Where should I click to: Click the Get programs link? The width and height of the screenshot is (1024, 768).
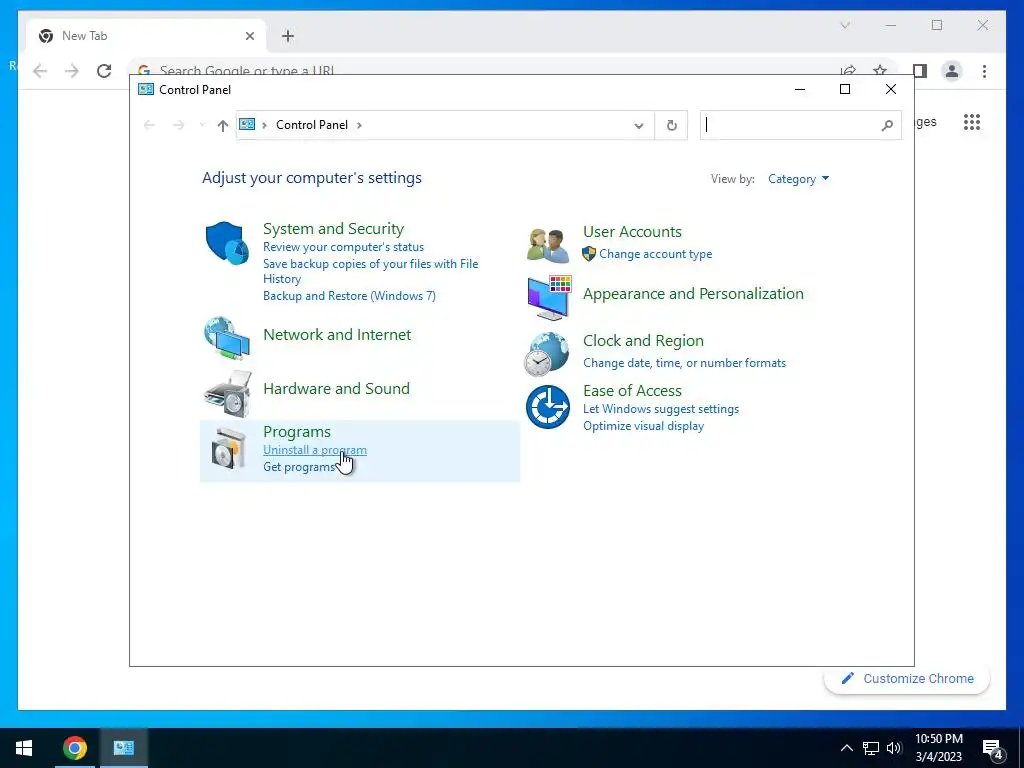pyautogui.click(x=299, y=467)
